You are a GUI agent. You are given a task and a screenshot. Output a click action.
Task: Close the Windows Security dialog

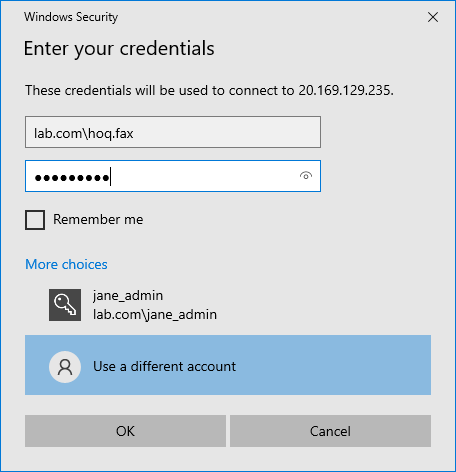[x=433, y=17]
